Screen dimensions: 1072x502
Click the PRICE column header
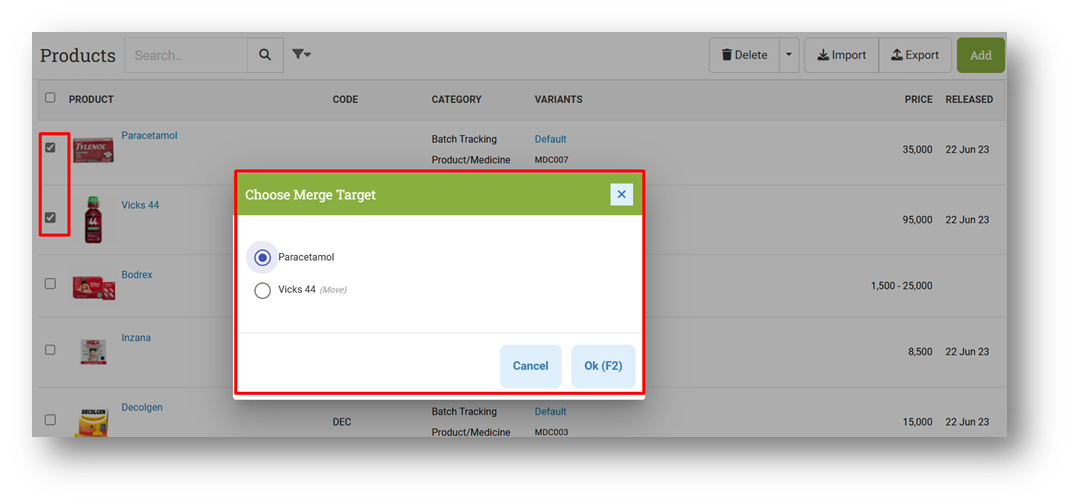tap(919, 99)
